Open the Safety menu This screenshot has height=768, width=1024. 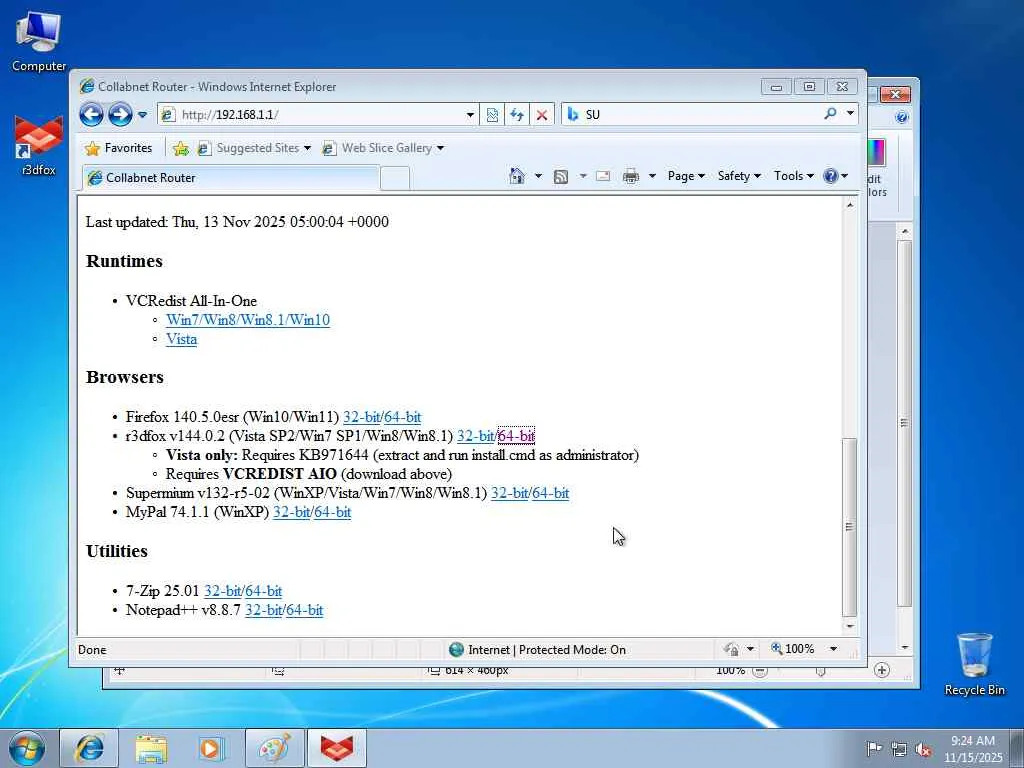739,176
